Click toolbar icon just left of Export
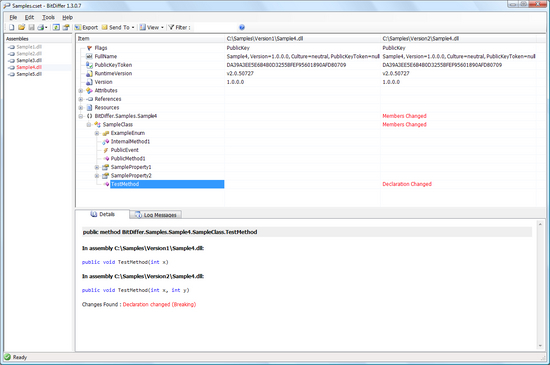 pyautogui.click(x=66, y=27)
